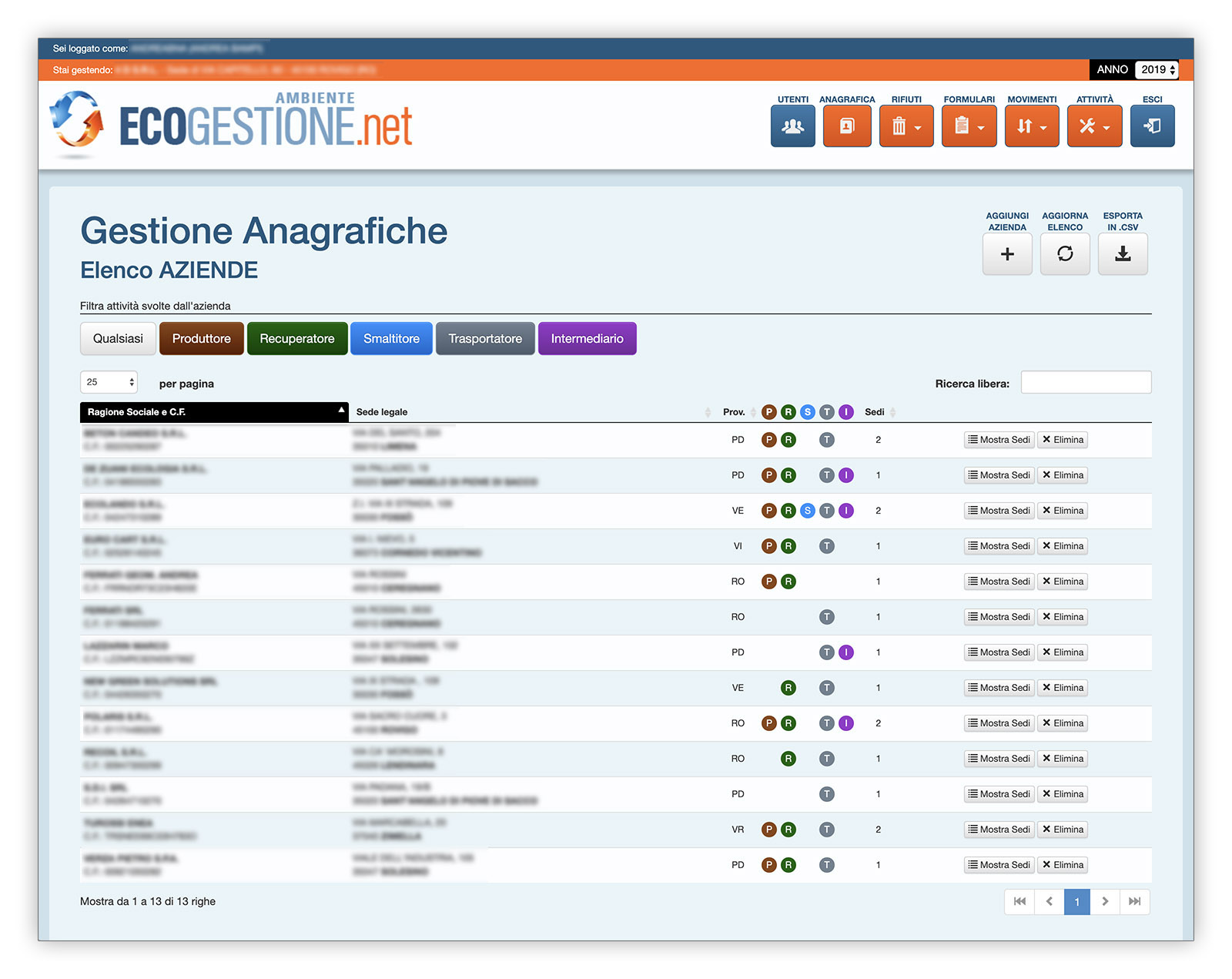Click the VI province cell
Viewport: 1232px width, 979px height.
[738, 546]
